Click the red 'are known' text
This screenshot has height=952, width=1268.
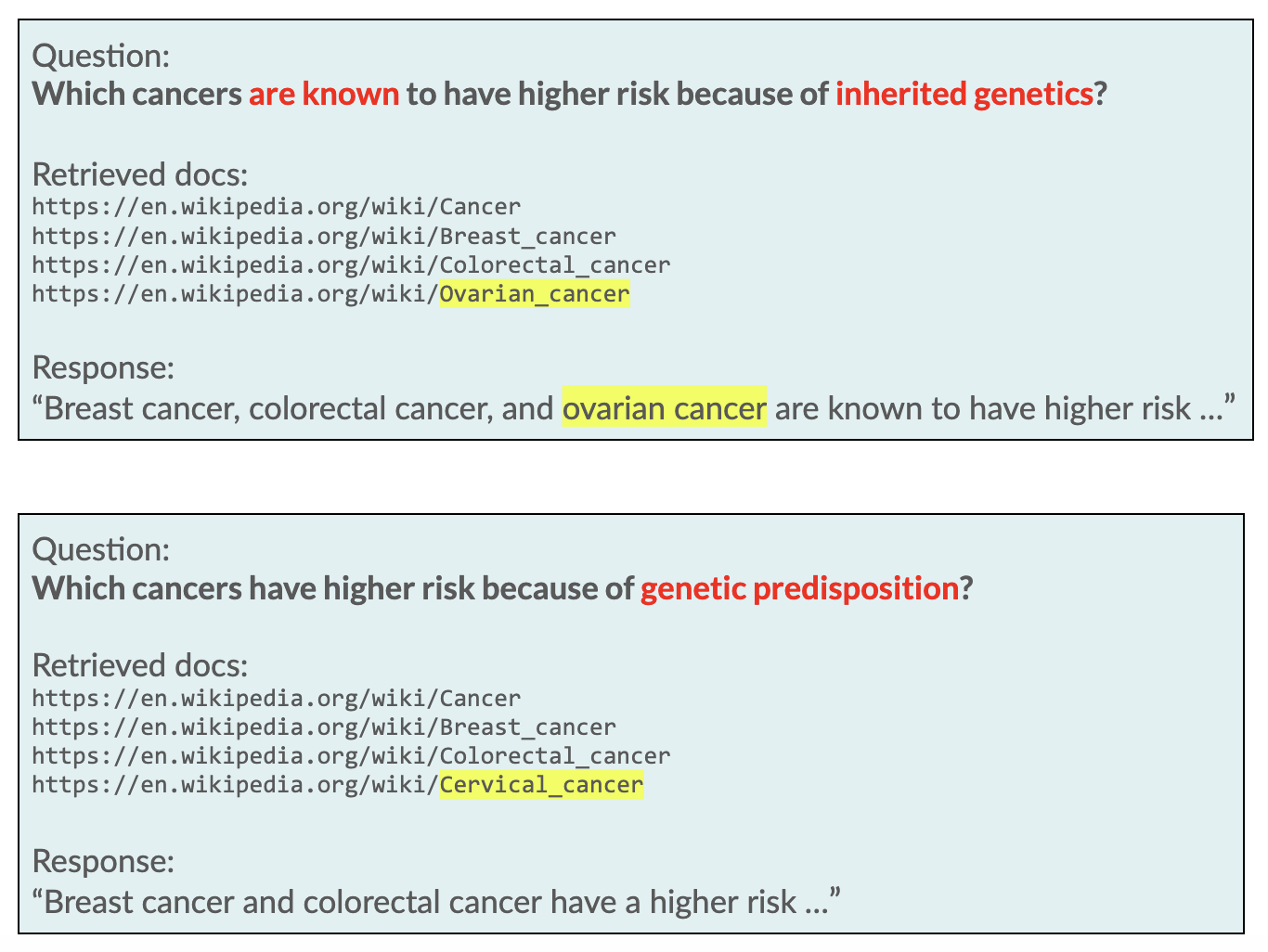324,94
